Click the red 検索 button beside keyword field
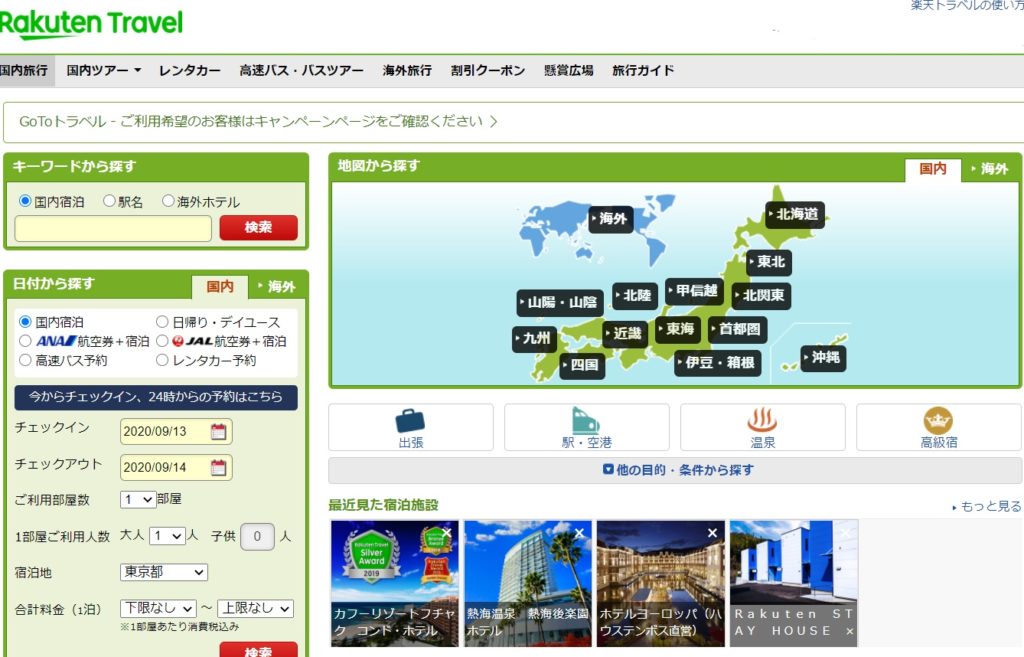1024x657 pixels. [259, 227]
